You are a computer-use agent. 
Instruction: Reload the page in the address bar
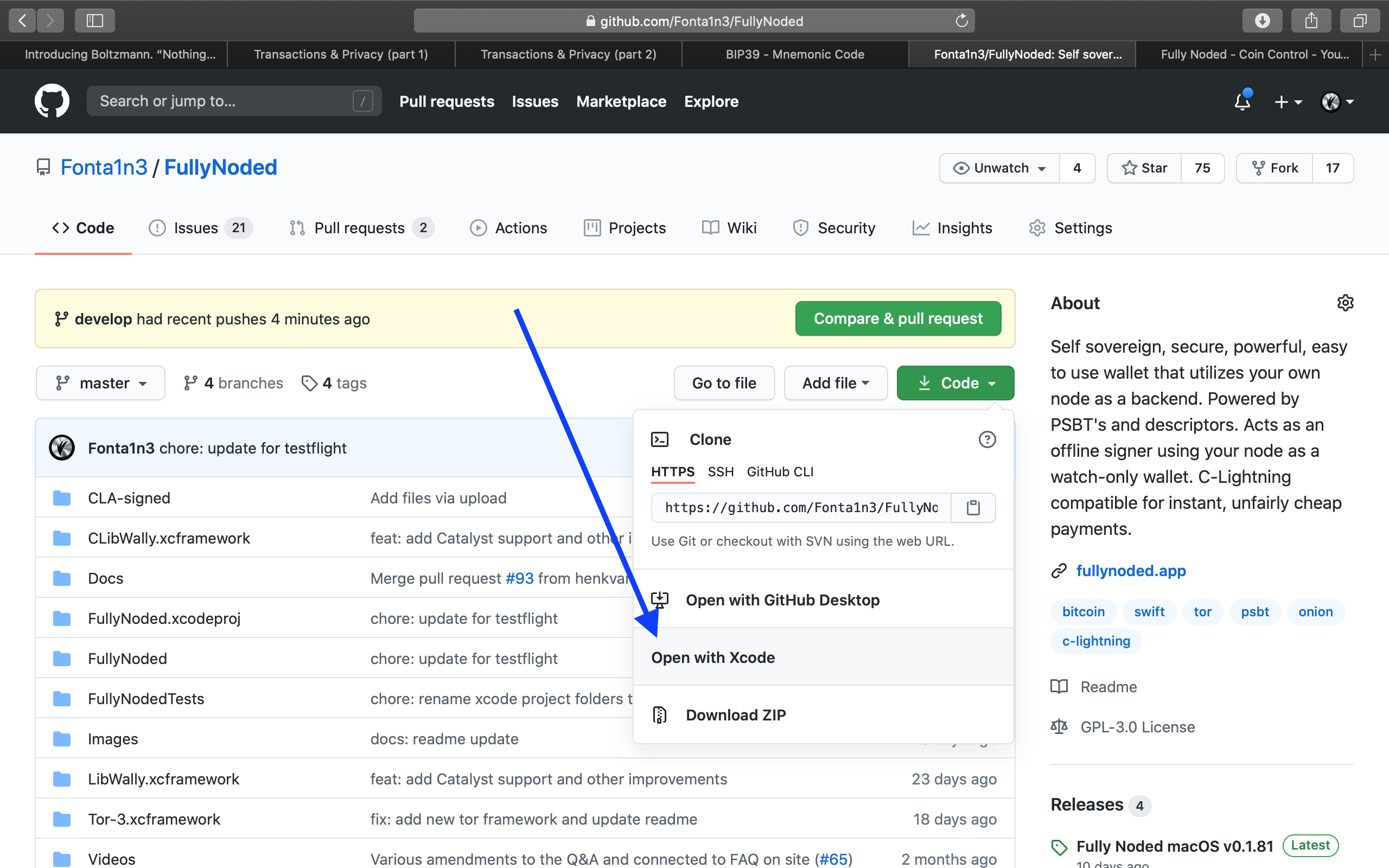pyautogui.click(x=961, y=21)
